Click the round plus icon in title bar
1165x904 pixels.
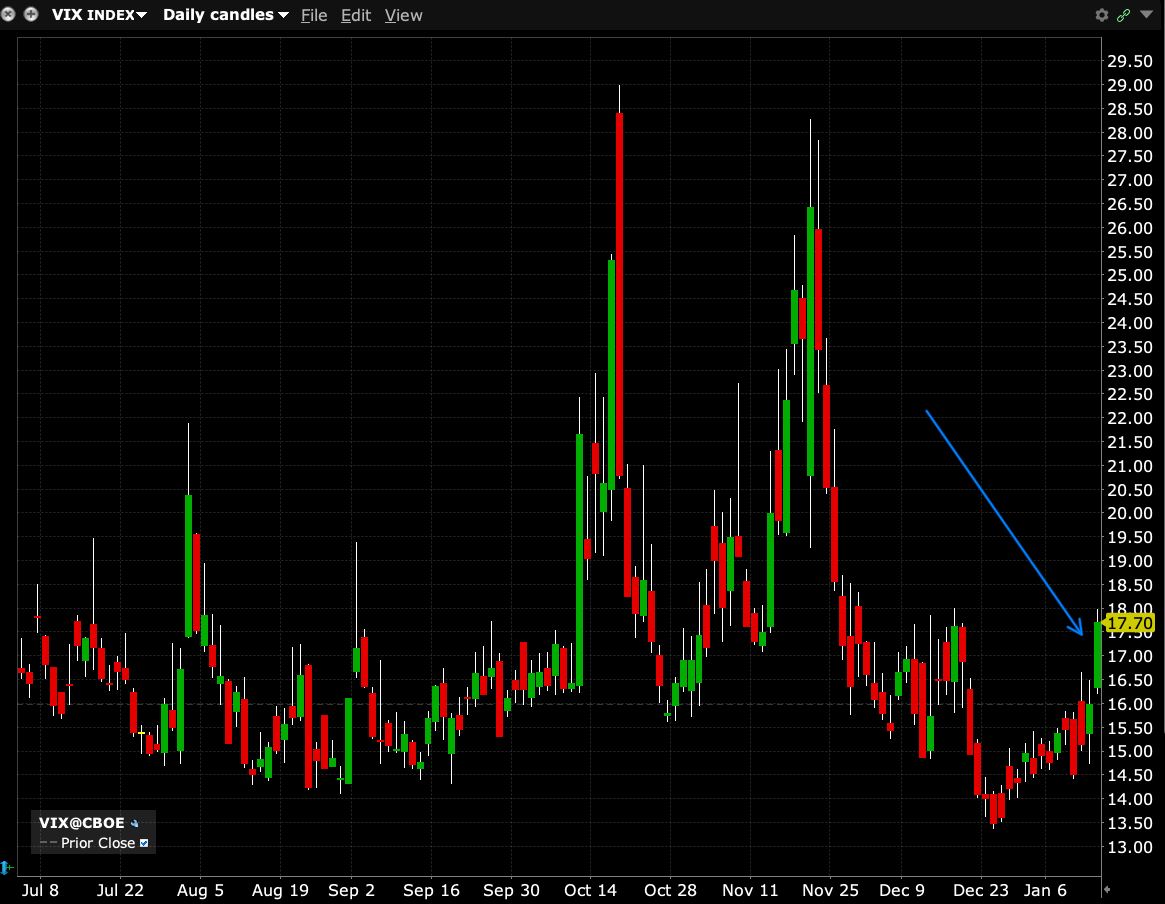pyautogui.click(x=31, y=15)
